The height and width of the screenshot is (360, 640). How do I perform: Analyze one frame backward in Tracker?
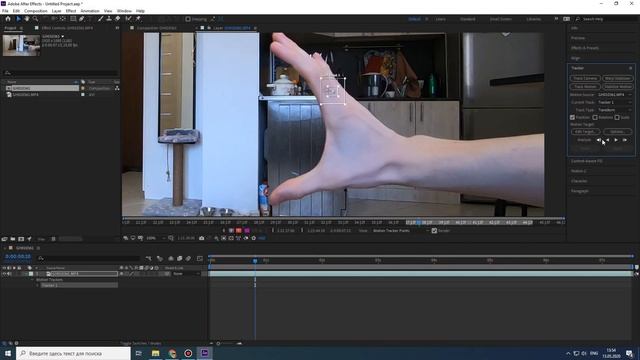(599, 140)
